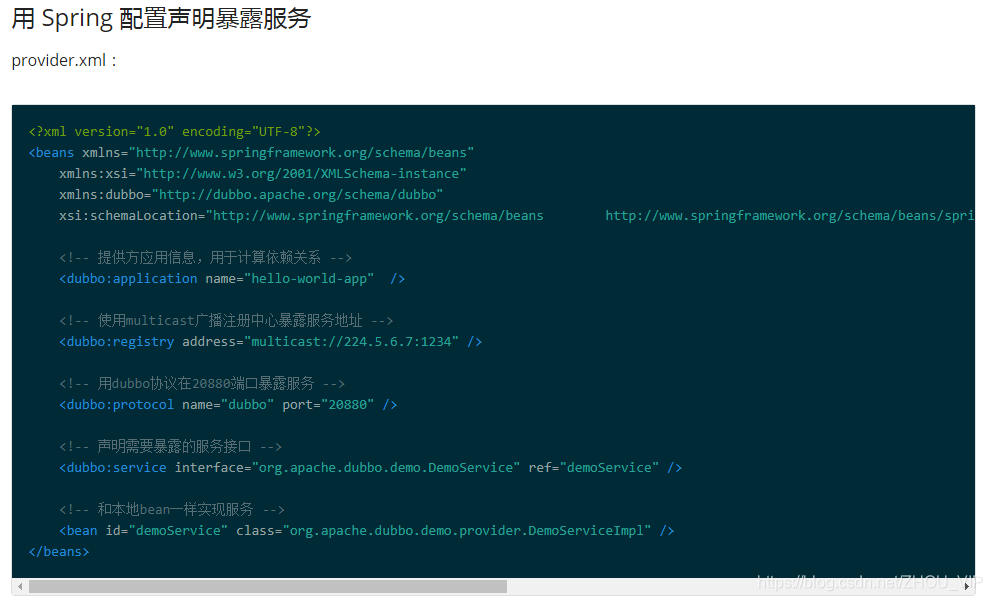The width and height of the screenshot is (992, 601).
Task: Click the xmlns:xsi namespace line
Action: coord(263,173)
